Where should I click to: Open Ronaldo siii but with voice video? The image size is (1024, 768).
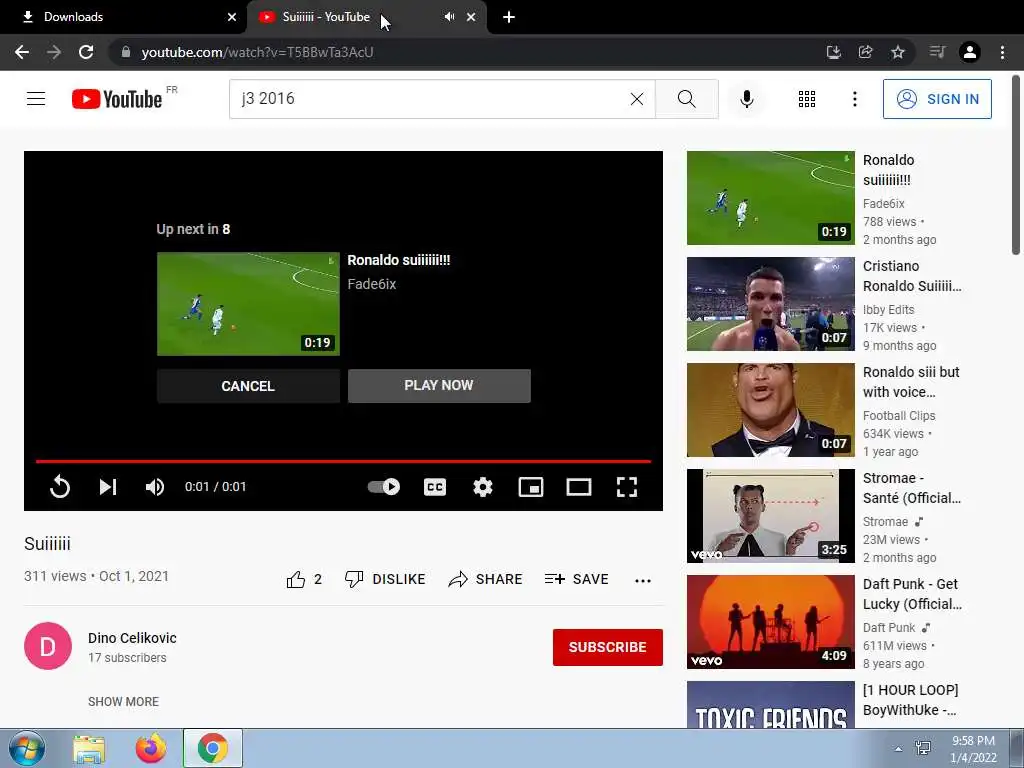click(x=771, y=409)
